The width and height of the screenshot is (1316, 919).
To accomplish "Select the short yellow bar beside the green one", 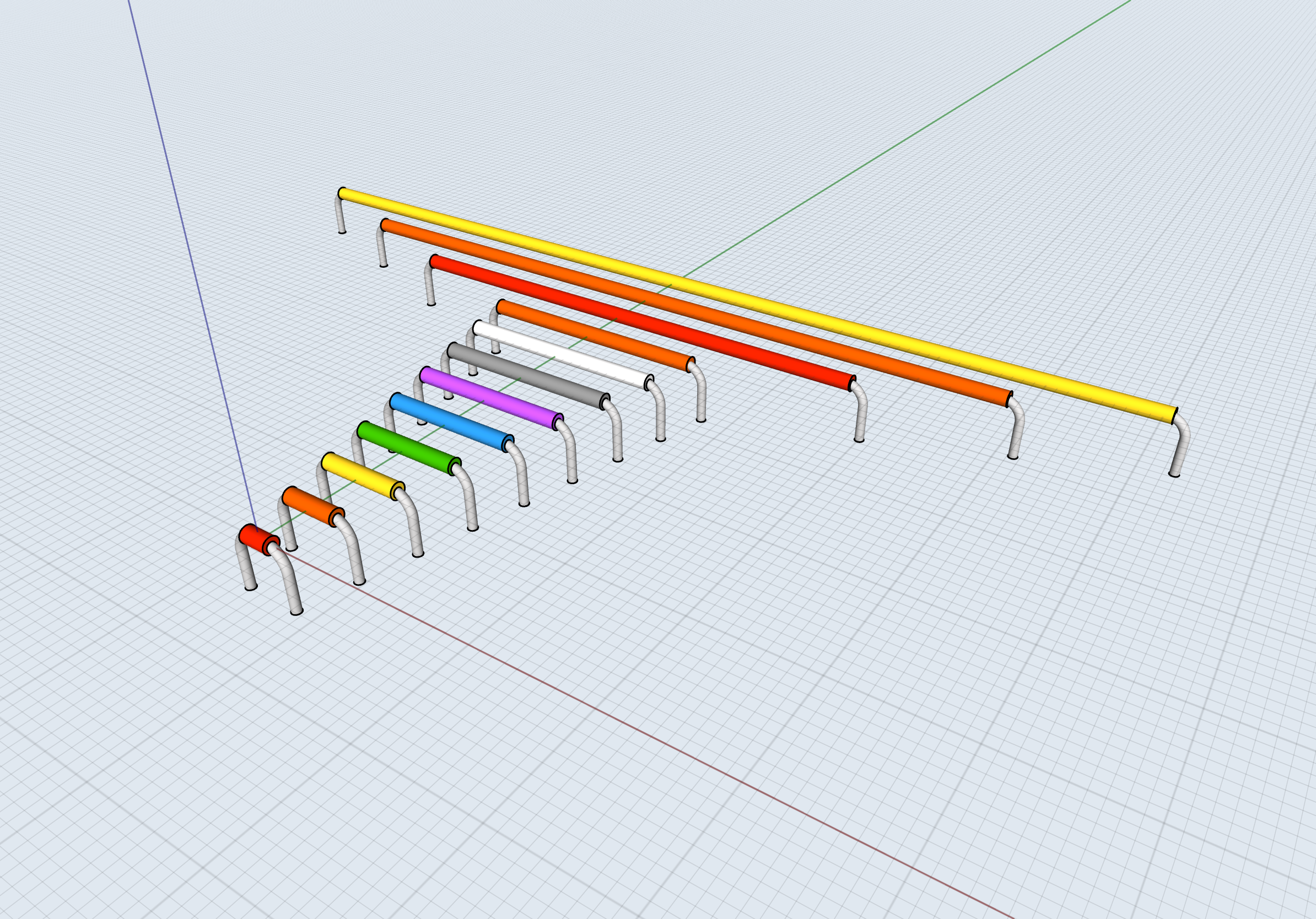I will 362,475.
